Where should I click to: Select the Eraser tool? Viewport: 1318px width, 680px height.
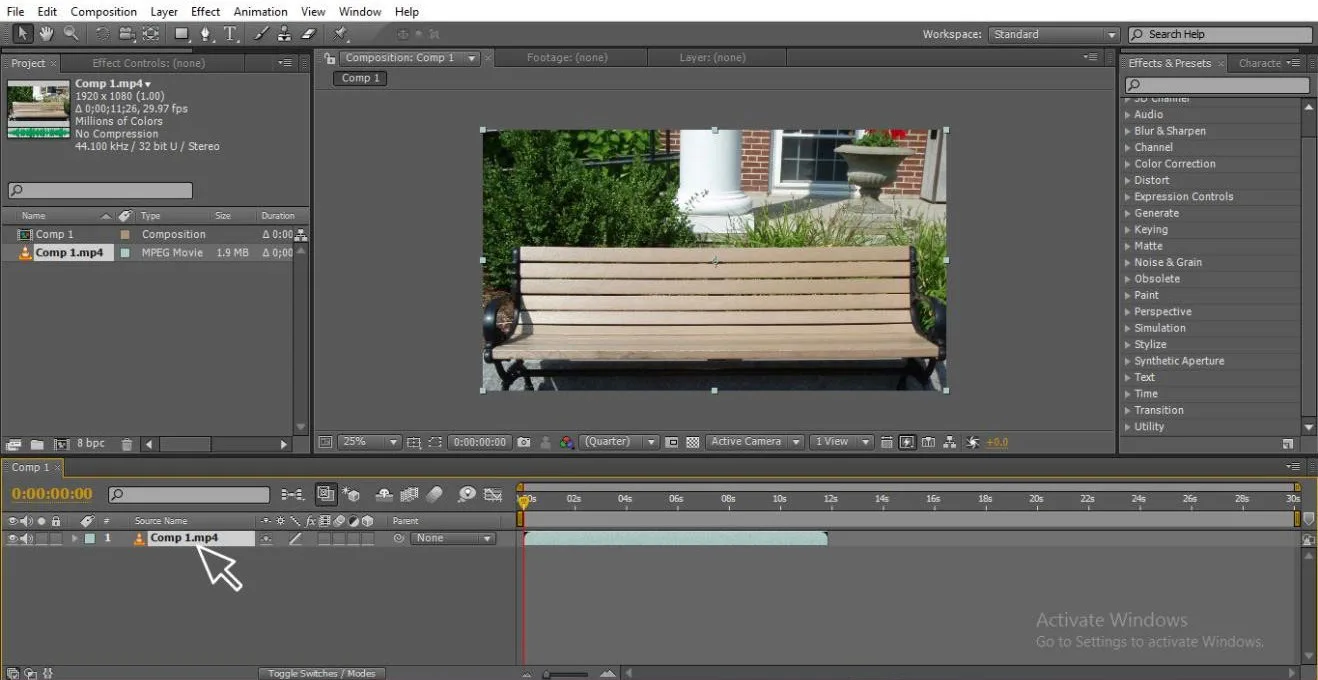click(308, 34)
